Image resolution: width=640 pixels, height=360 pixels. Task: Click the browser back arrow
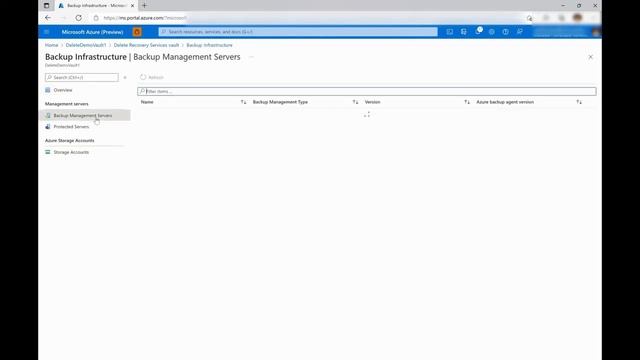pyautogui.click(x=48, y=18)
